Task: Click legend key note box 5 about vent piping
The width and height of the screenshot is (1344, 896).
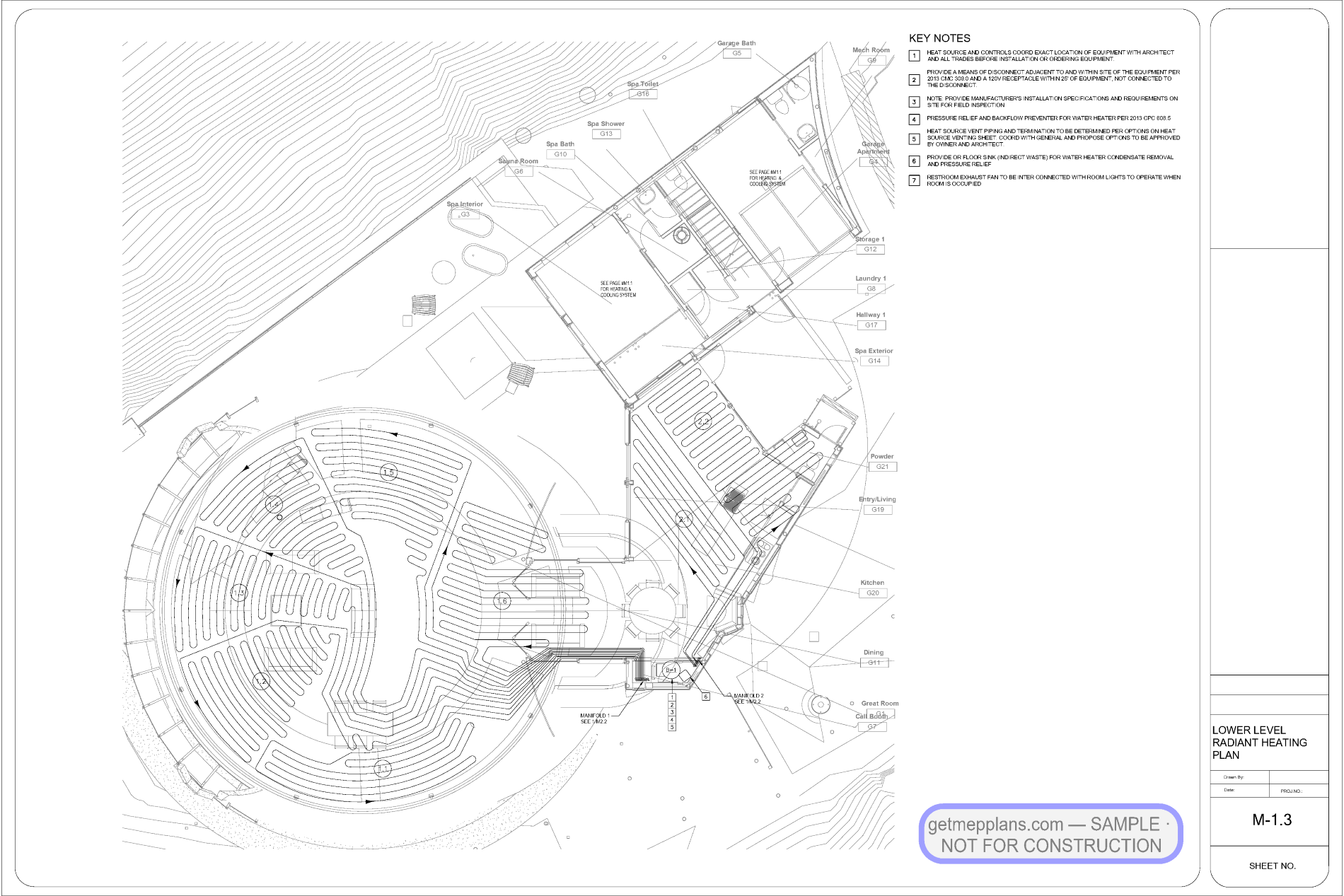Action: (x=915, y=139)
